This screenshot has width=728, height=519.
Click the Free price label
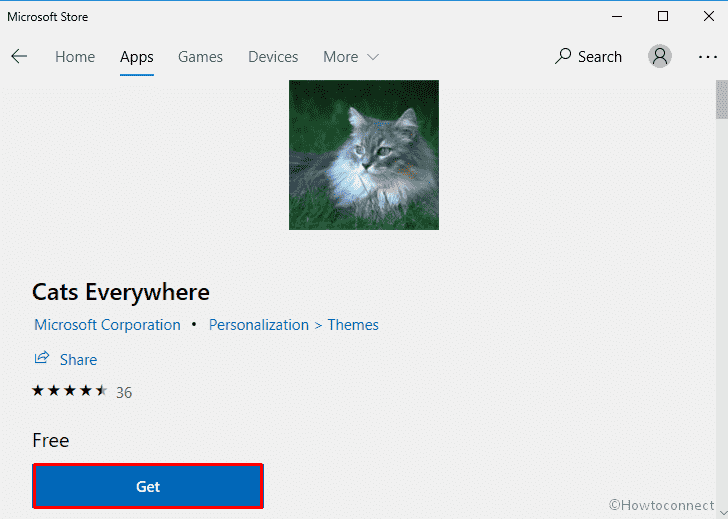click(51, 440)
